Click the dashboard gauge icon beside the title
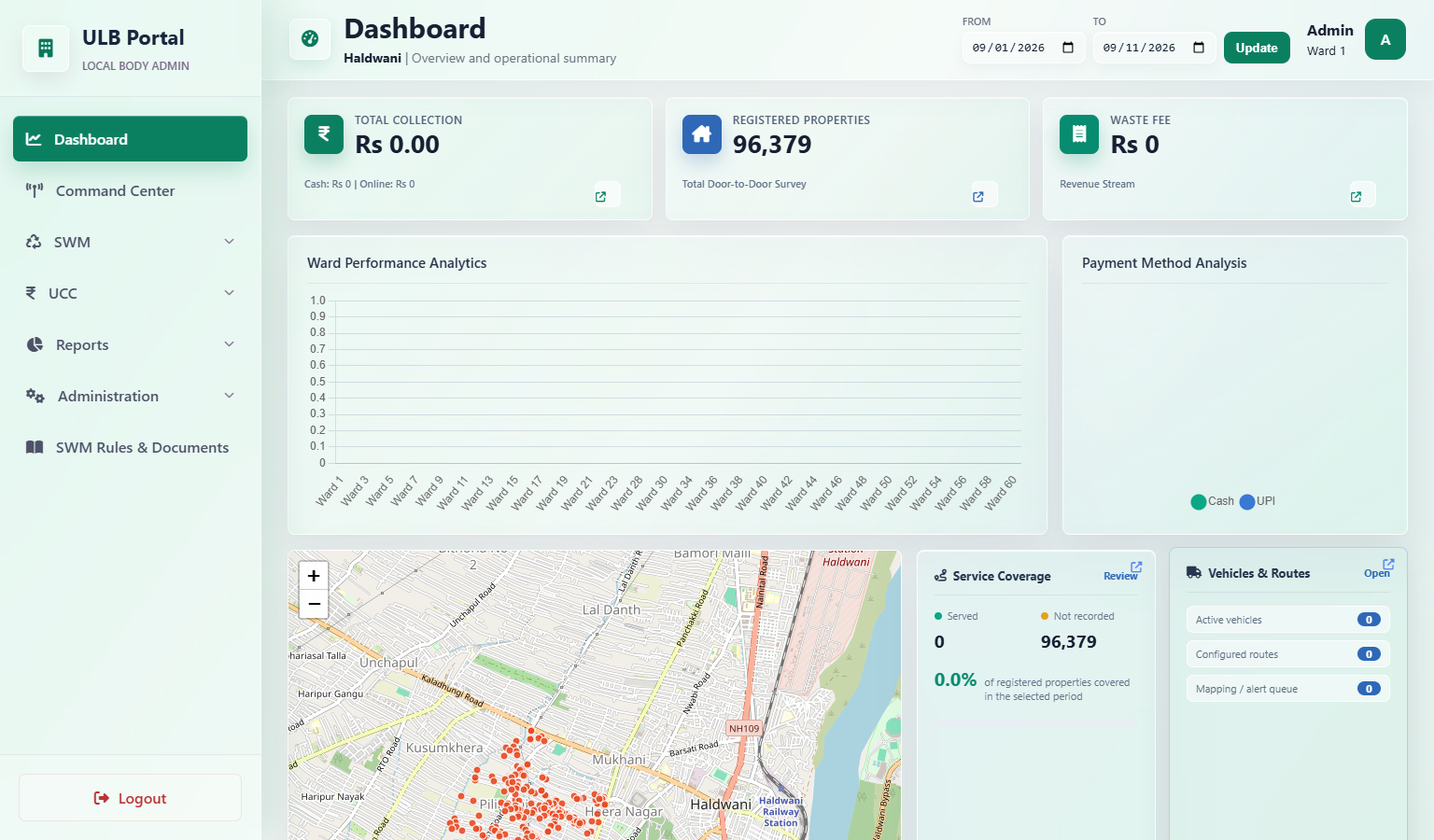The height and width of the screenshot is (840, 1434). click(x=310, y=38)
